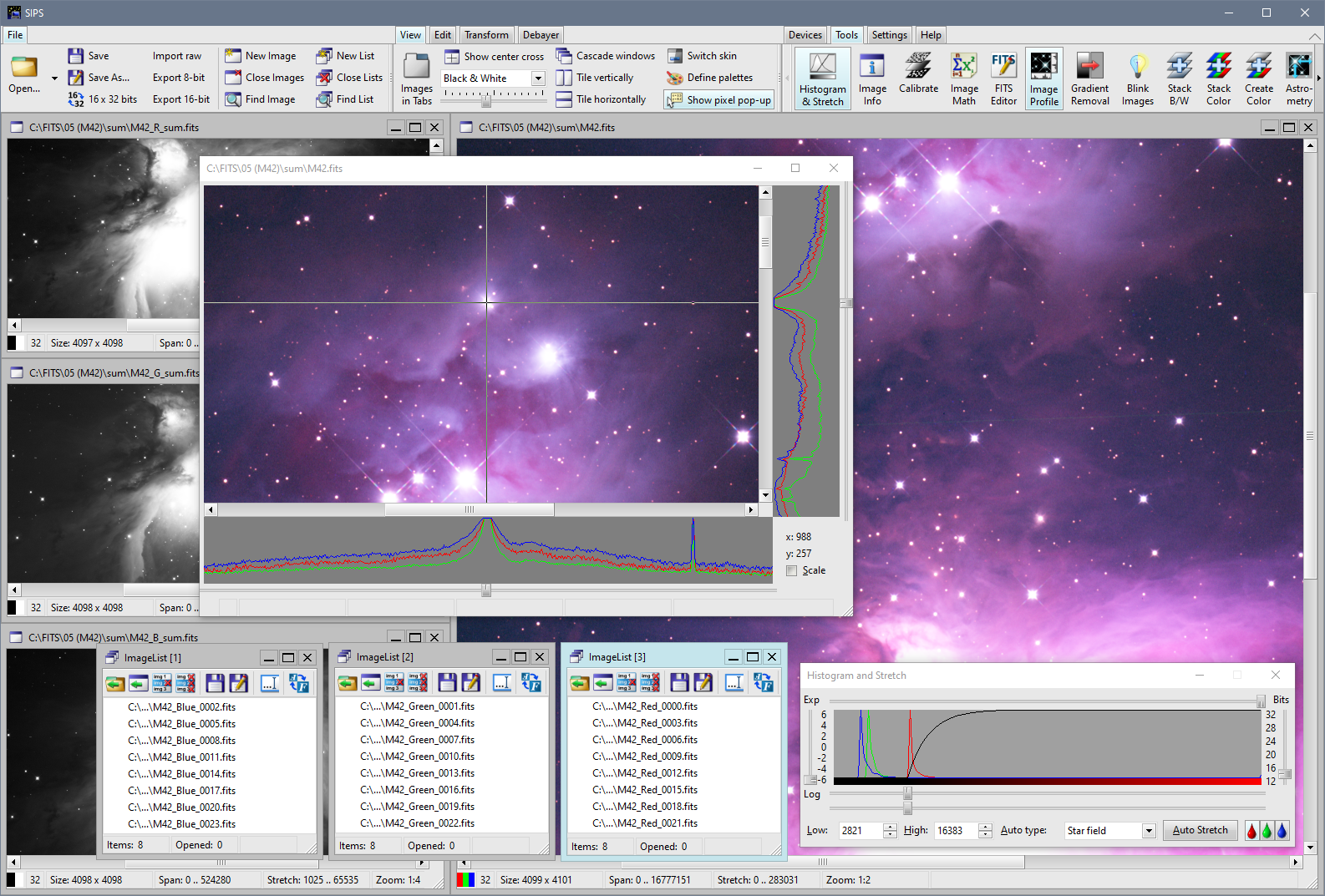Toggle Show center cross option
The image size is (1325, 896).
[x=494, y=57]
